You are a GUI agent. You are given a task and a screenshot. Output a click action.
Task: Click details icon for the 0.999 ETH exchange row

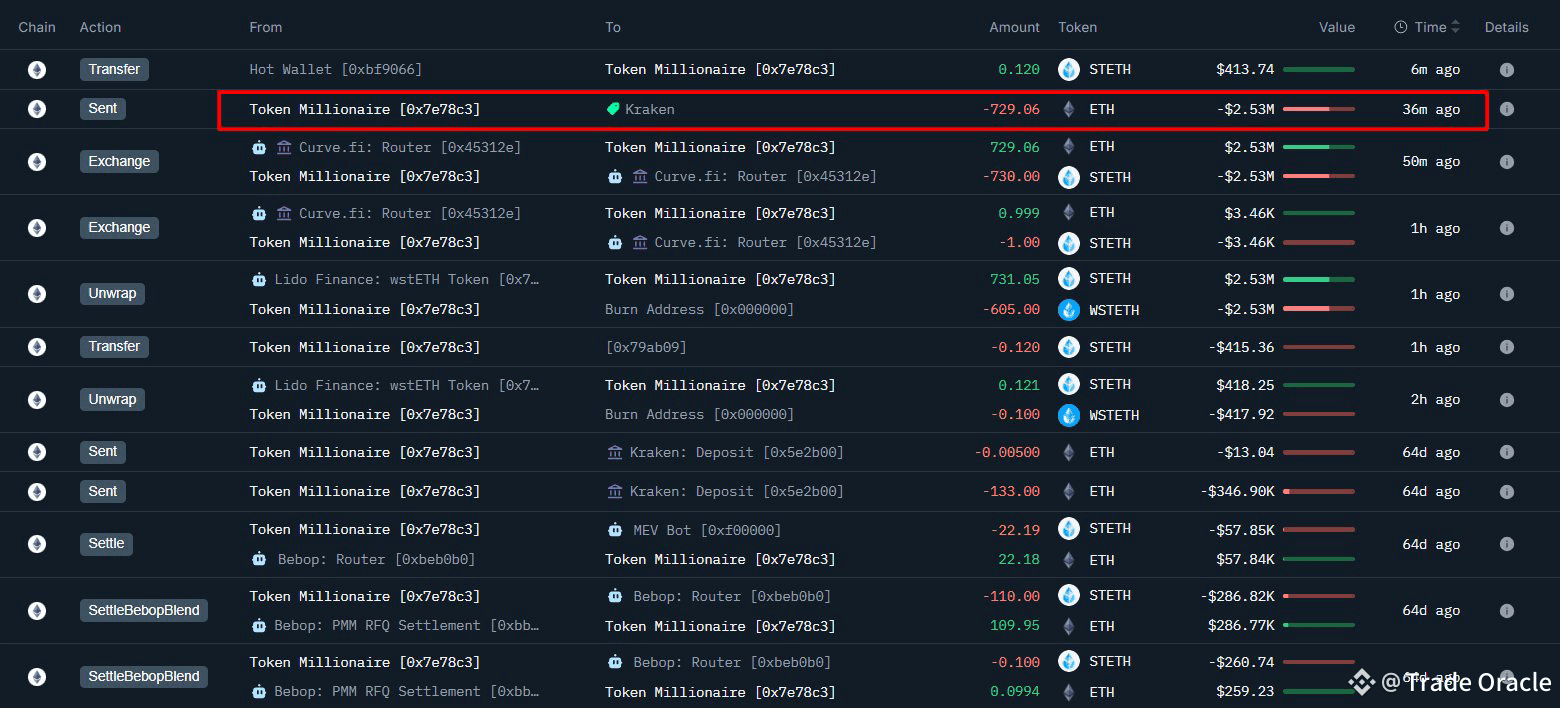1506,228
